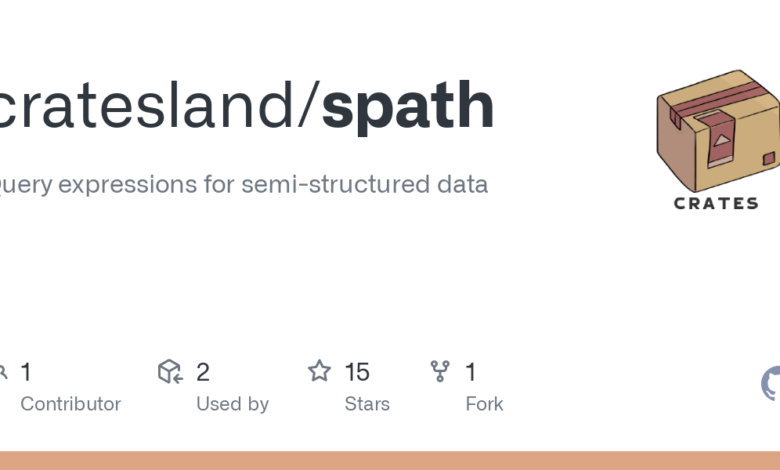The image size is (780, 470).
Task: Click the Contributor label
Action: tap(70, 404)
